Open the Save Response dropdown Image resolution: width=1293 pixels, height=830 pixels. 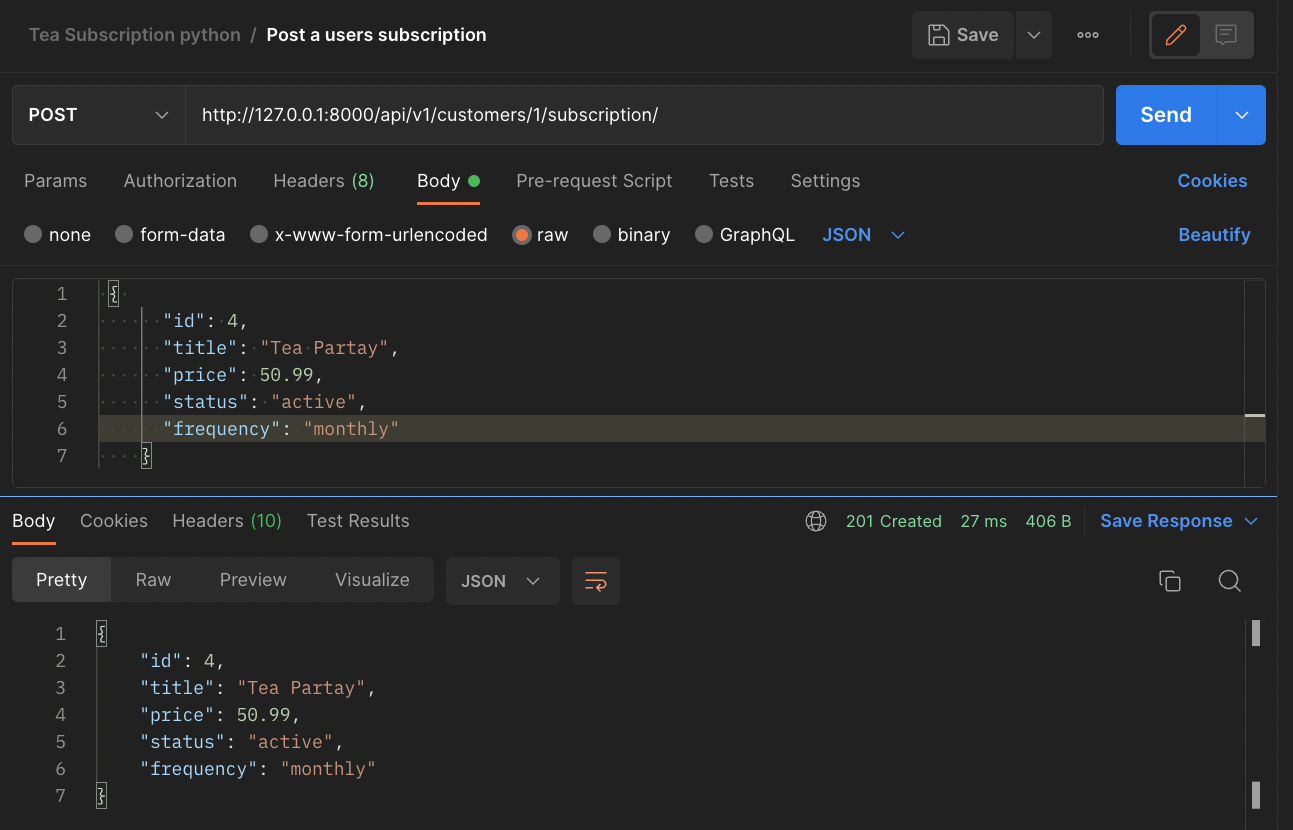pyautogui.click(x=1179, y=521)
